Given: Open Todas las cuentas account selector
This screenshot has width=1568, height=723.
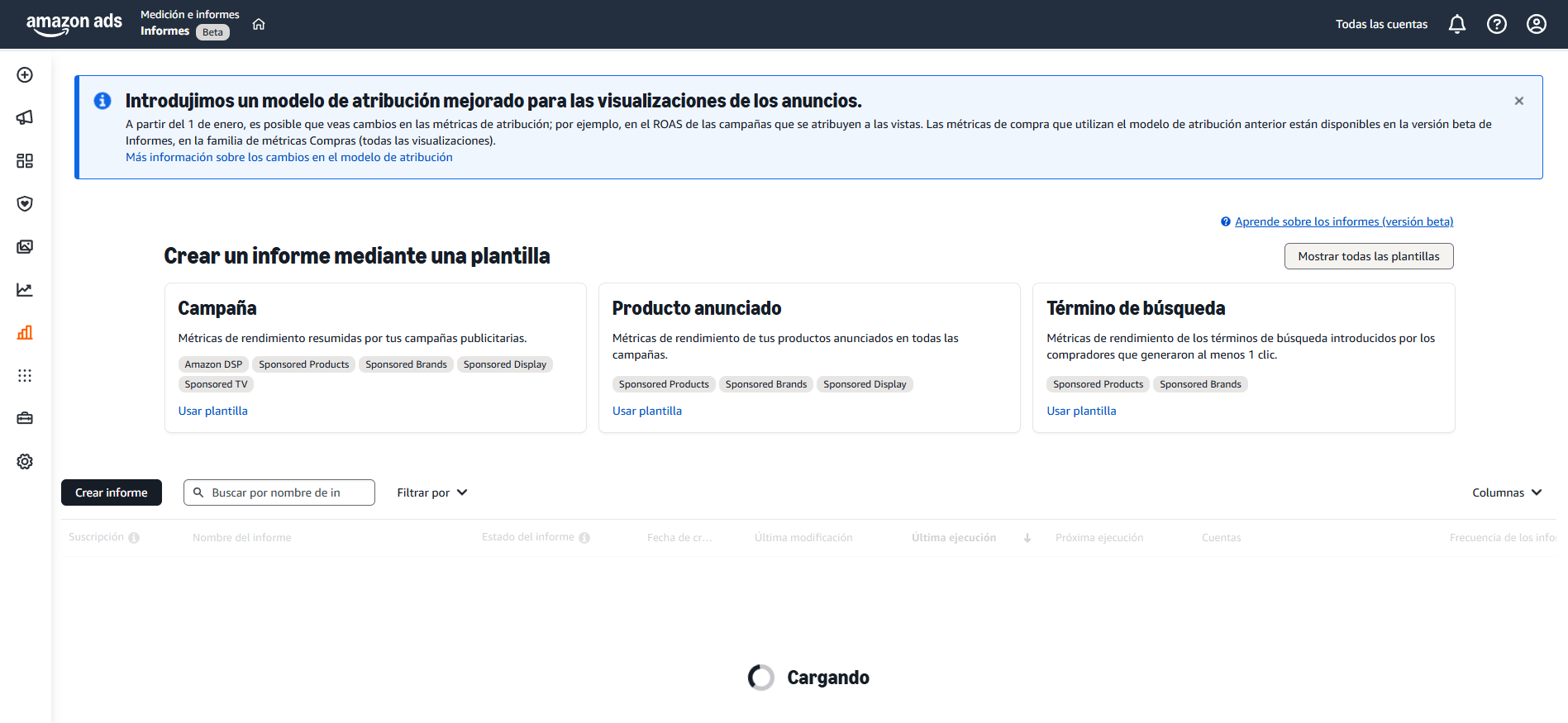Looking at the screenshot, I should pos(1381,24).
